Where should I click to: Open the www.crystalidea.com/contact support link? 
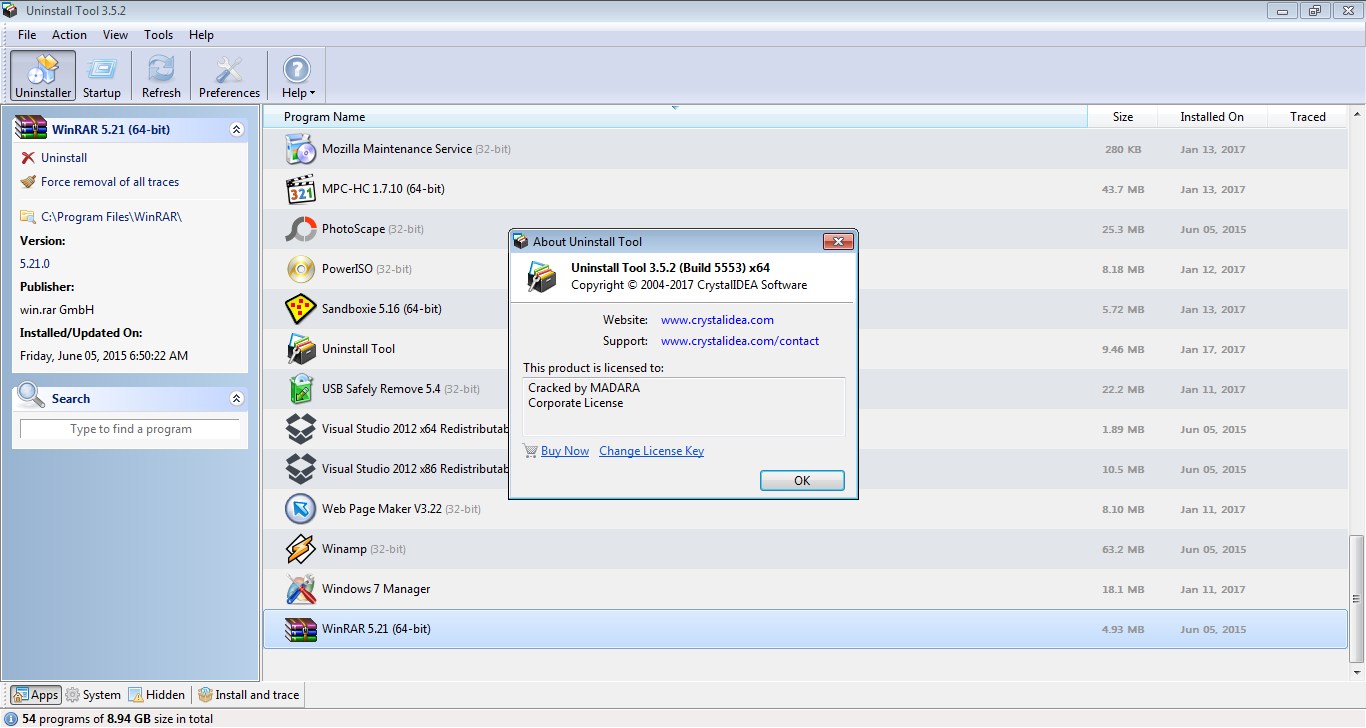coord(740,341)
